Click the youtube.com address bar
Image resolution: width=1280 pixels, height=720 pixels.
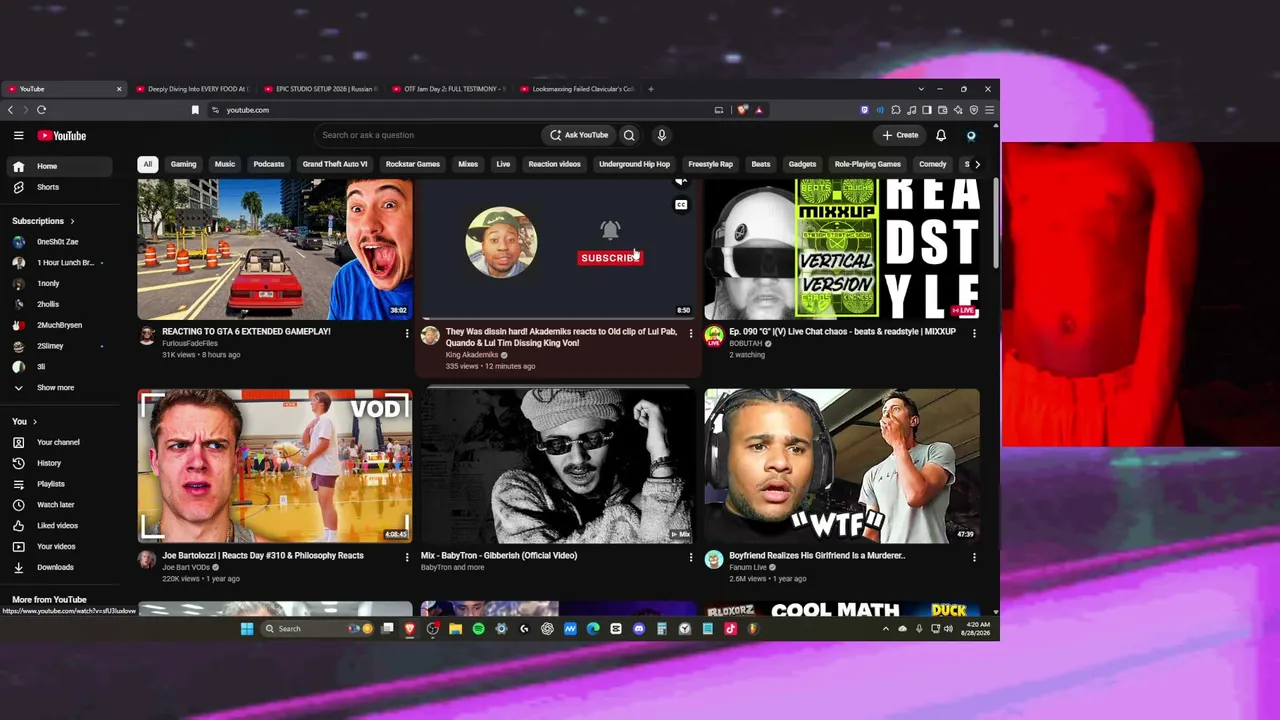point(460,110)
